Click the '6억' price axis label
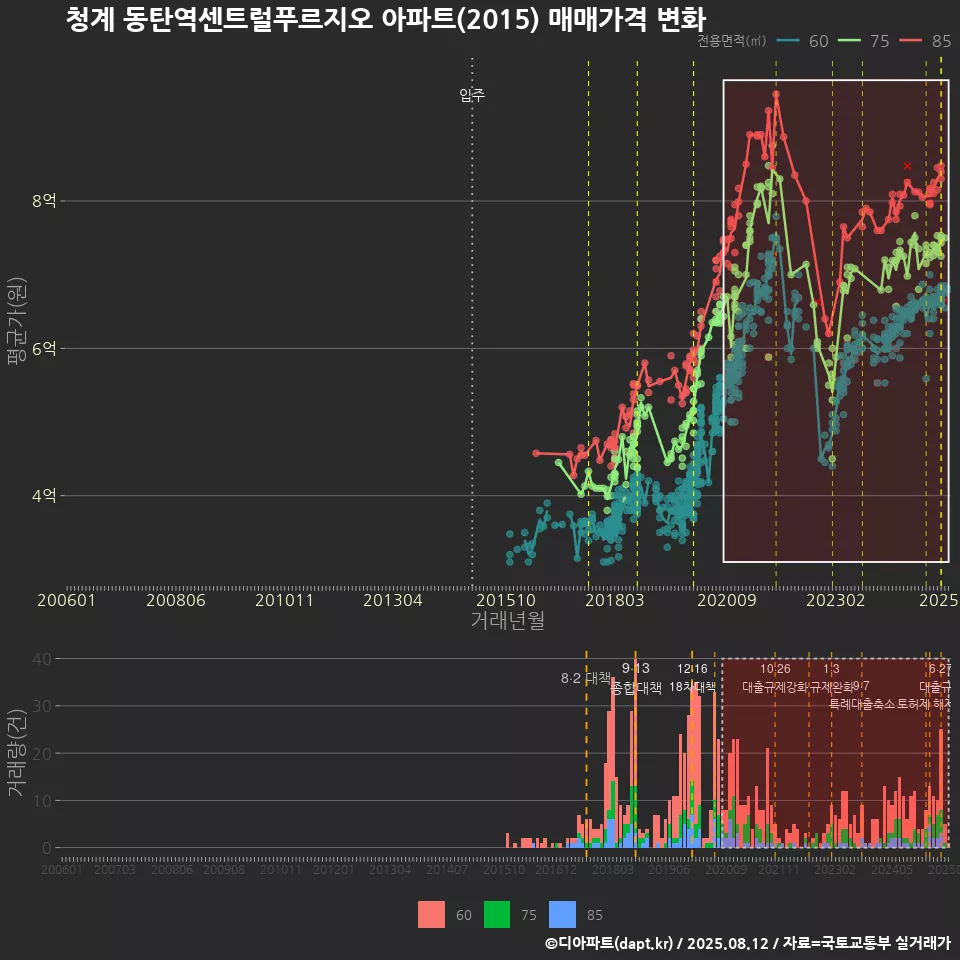Screen dimensions: 960x960 pos(44,348)
